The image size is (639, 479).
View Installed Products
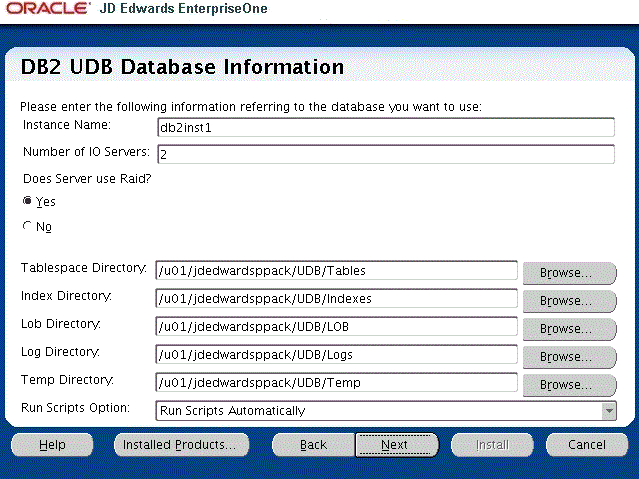point(182,445)
